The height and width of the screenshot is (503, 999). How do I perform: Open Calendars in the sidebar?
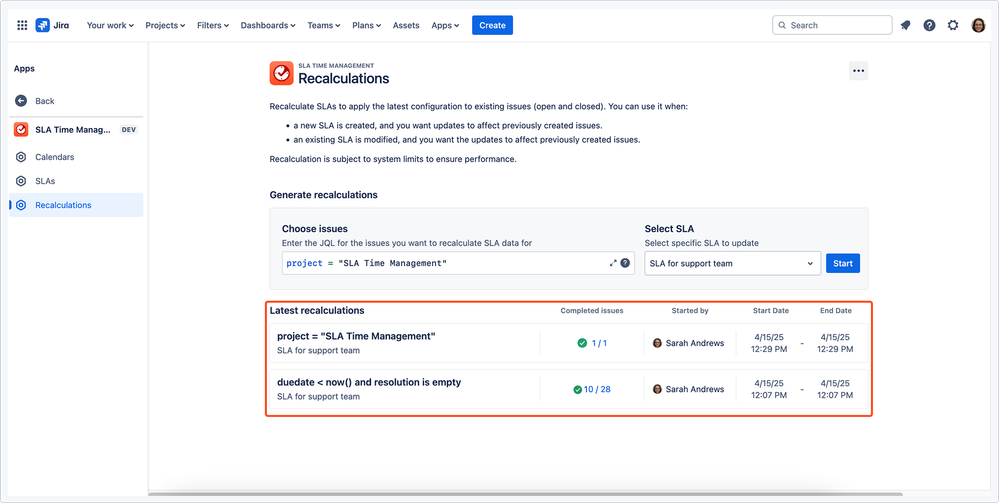click(x=54, y=157)
